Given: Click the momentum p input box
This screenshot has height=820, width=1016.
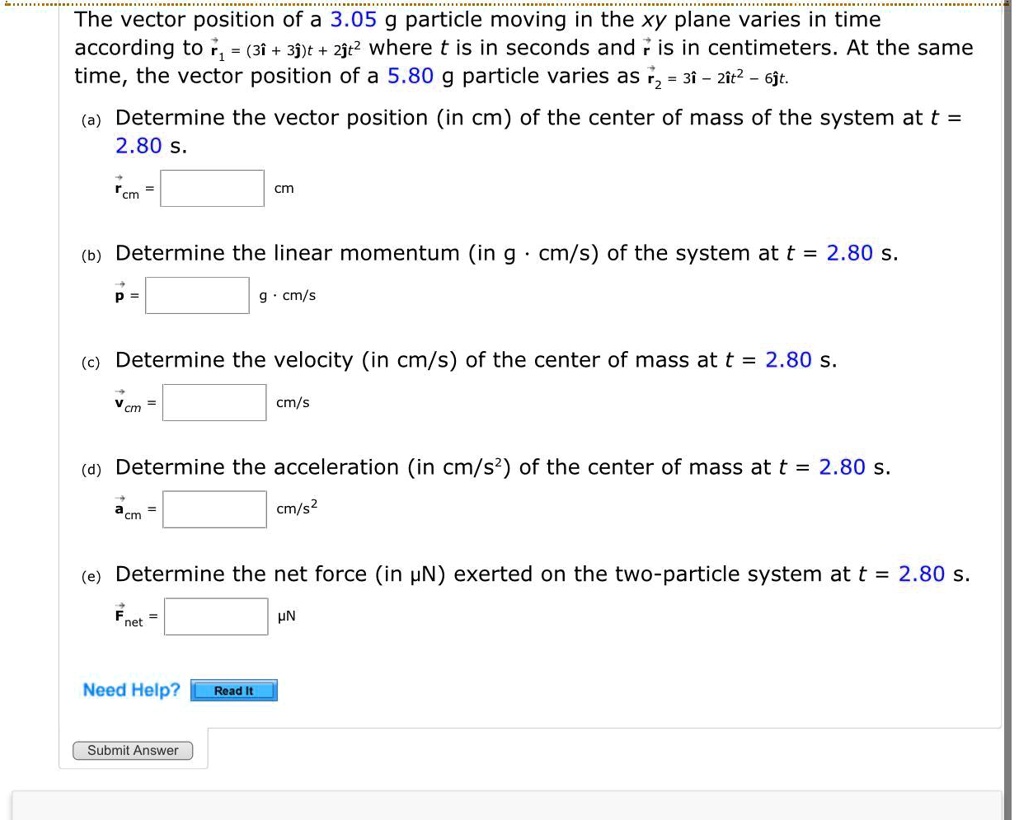Looking at the screenshot, I should click(197, 294).
